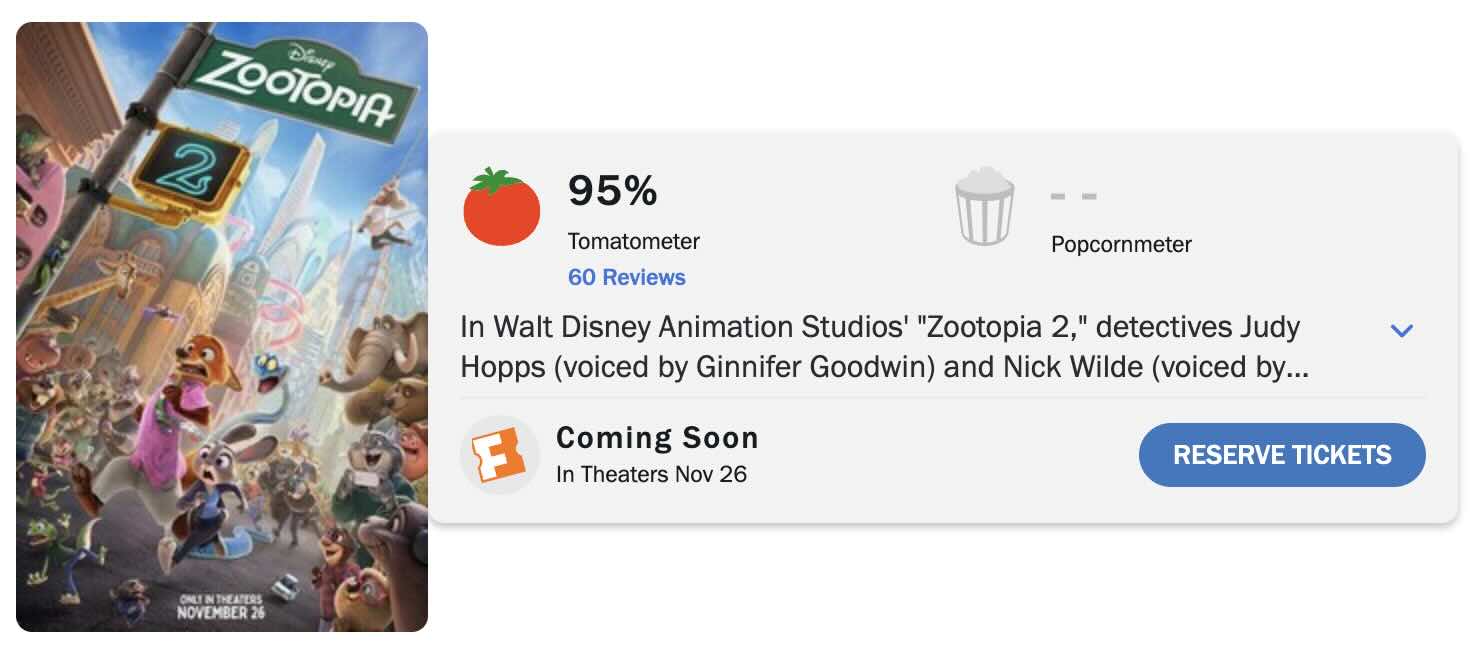Click the green Zootopia street sign on poster
The image size is (1482, 646).
point(306,86)
